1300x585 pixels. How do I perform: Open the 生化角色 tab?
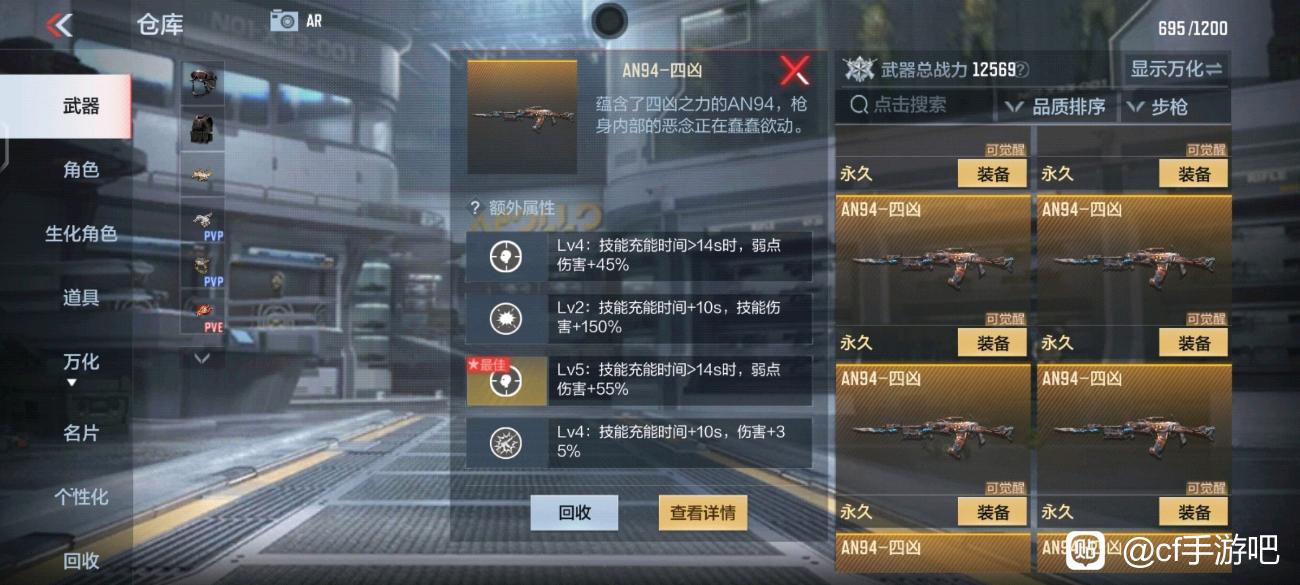click(x=81, y=234)
